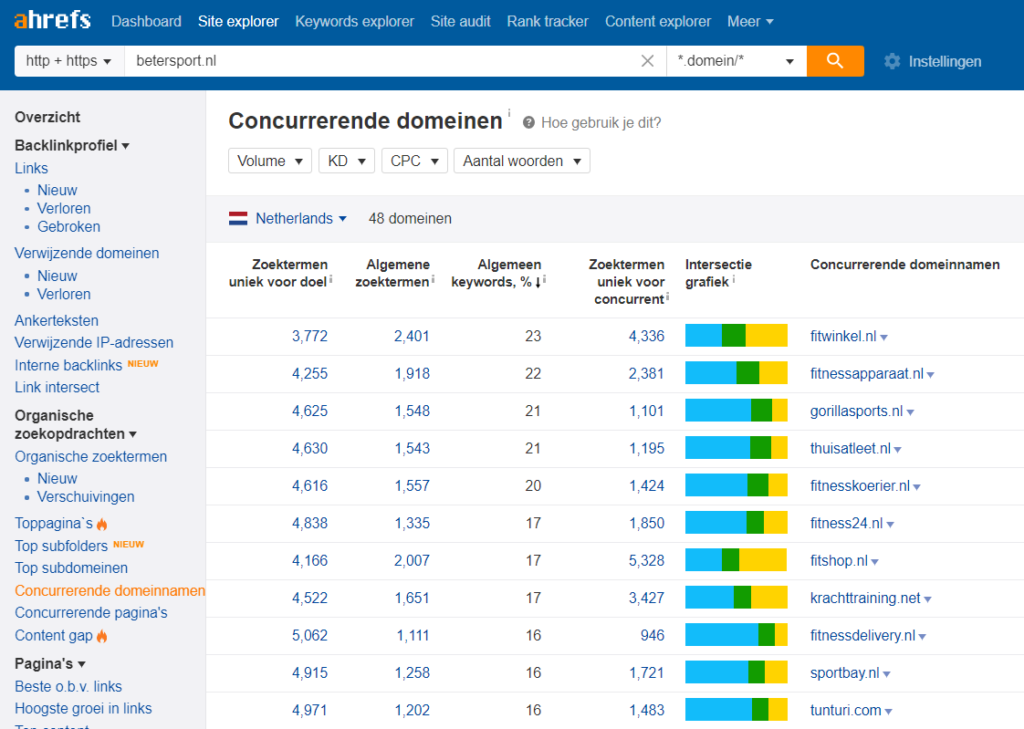Screen dimensions: 1024x729
Task: Open Content explorer
Action: pyautogui.click(x=658, y=22)
